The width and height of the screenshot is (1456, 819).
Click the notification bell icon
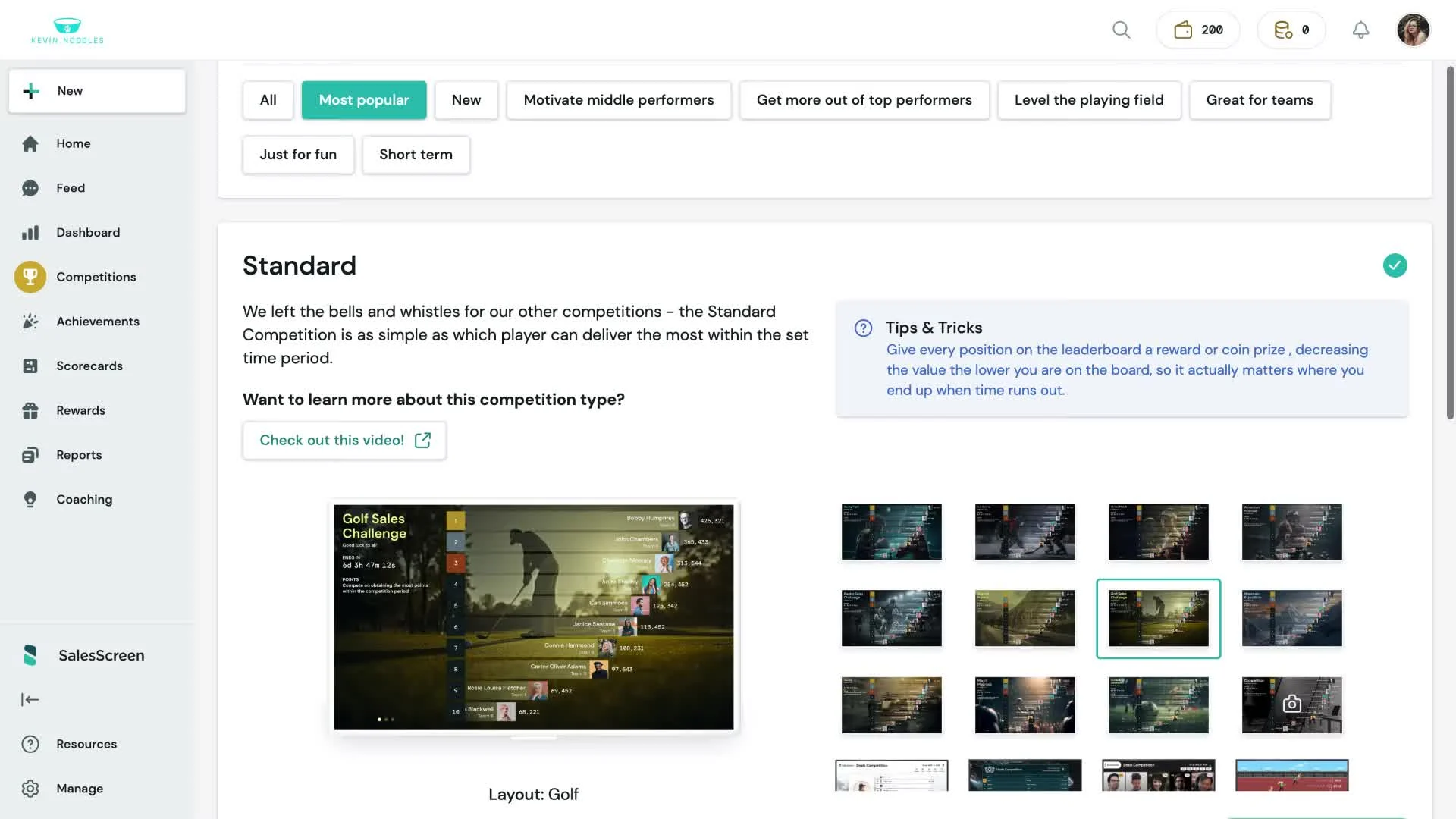(x=1360, y=30)
